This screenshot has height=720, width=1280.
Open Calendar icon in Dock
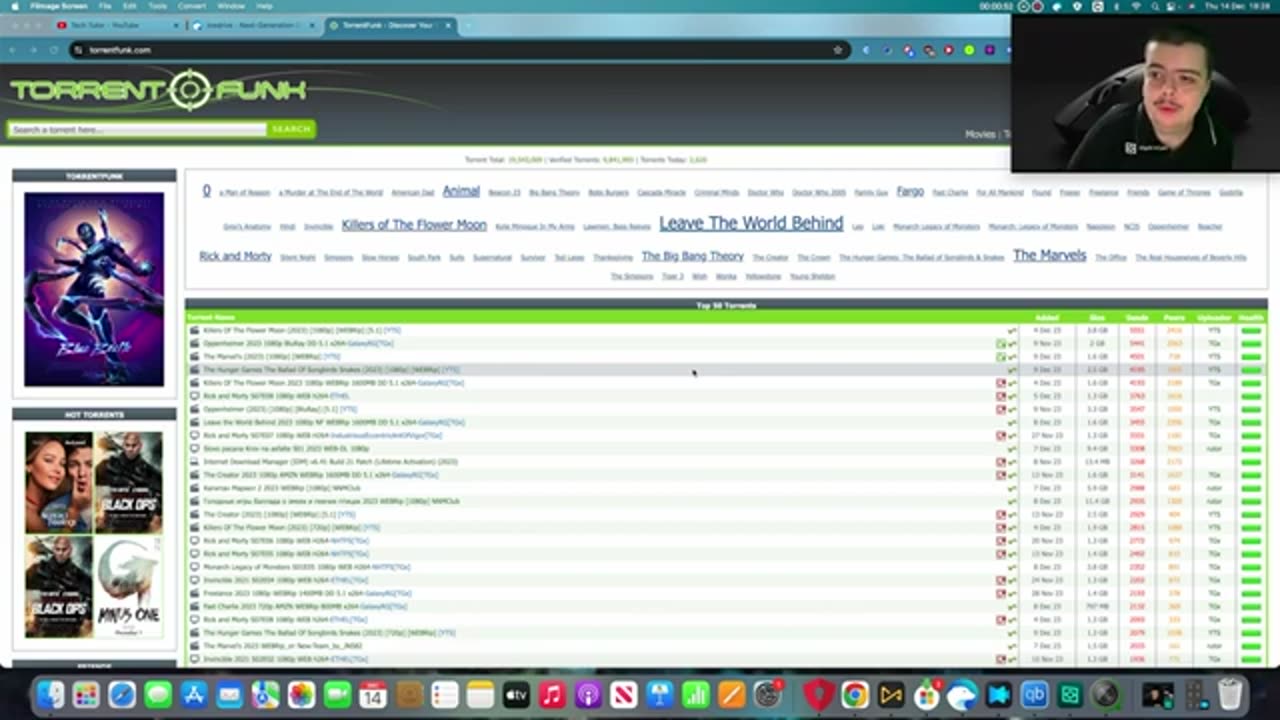click(x=373, y=694)
